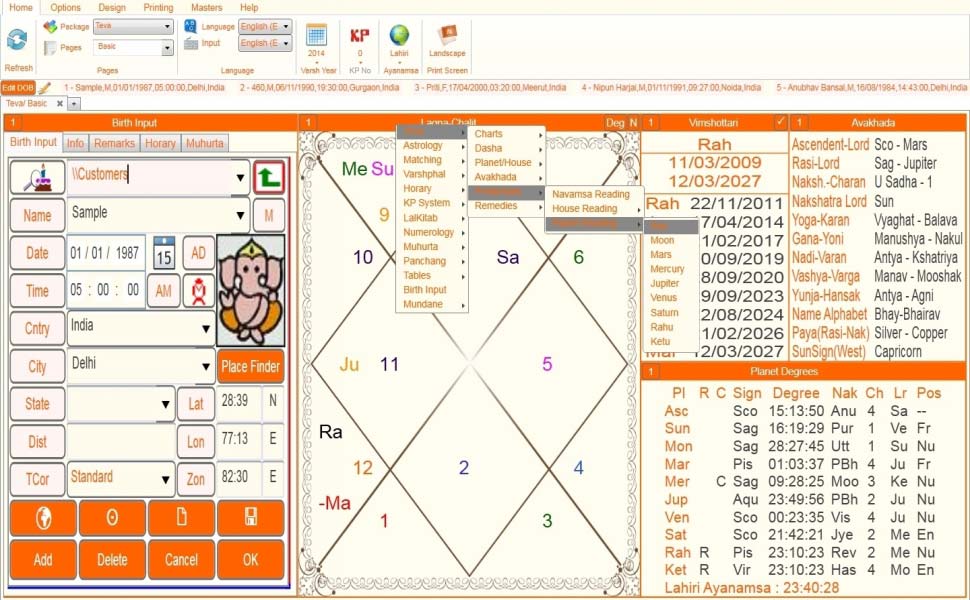
Task: Click the pencil icon beside Edit DOB
Action: [45, 88]
